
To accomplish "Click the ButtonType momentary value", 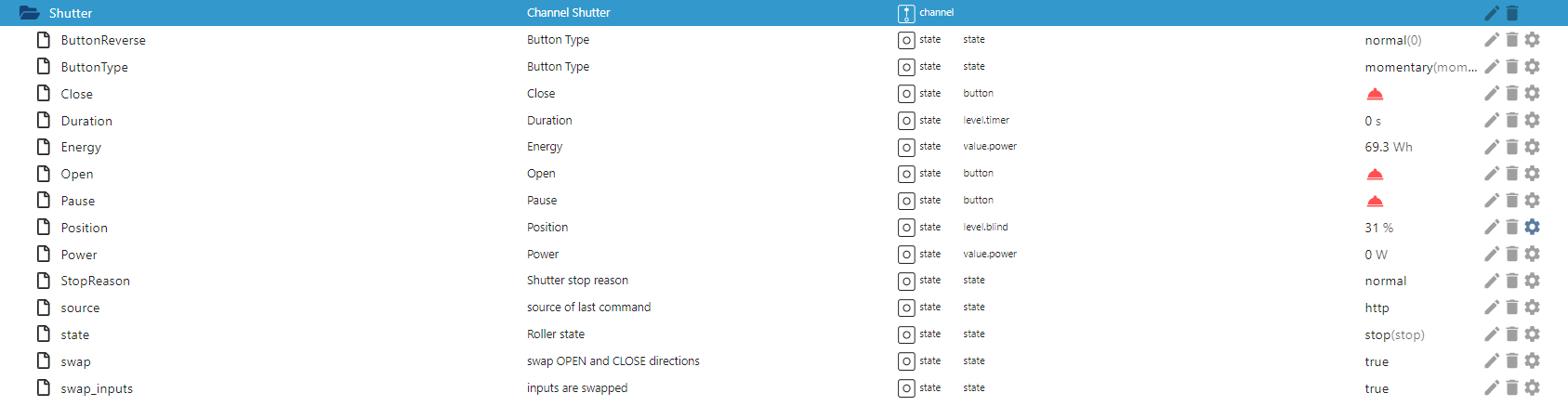I will point(1419,67).
